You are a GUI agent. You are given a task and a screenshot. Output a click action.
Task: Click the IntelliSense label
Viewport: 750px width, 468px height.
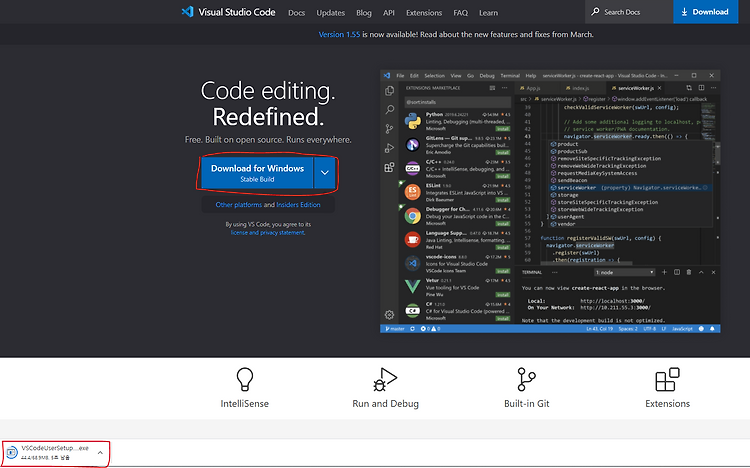point(244,403)
